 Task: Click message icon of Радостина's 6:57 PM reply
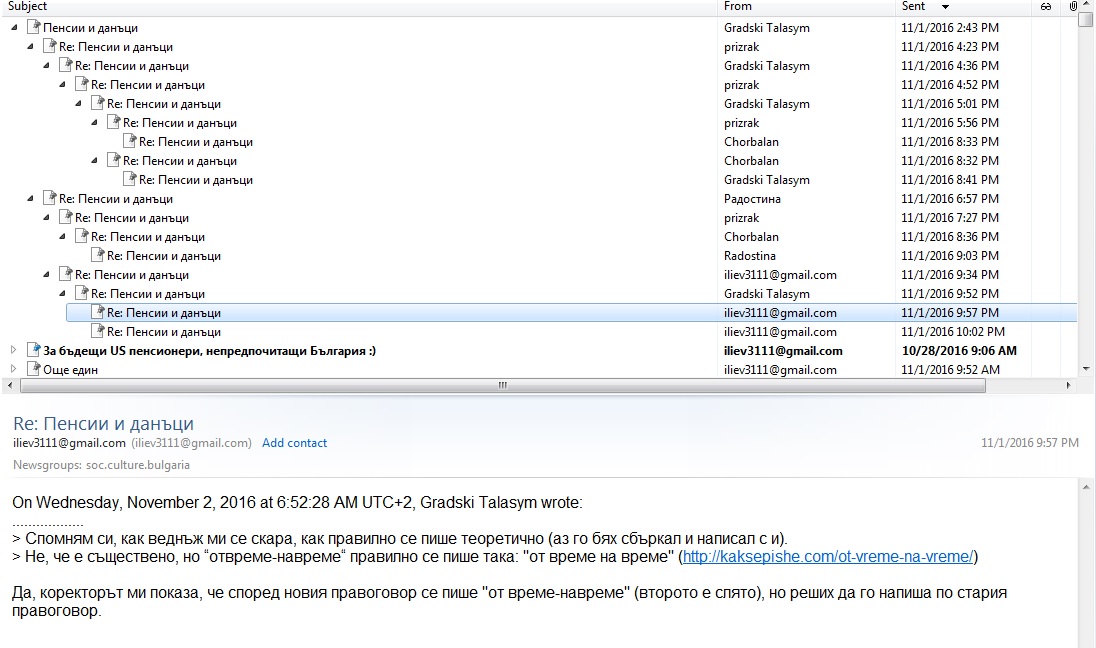49,198
